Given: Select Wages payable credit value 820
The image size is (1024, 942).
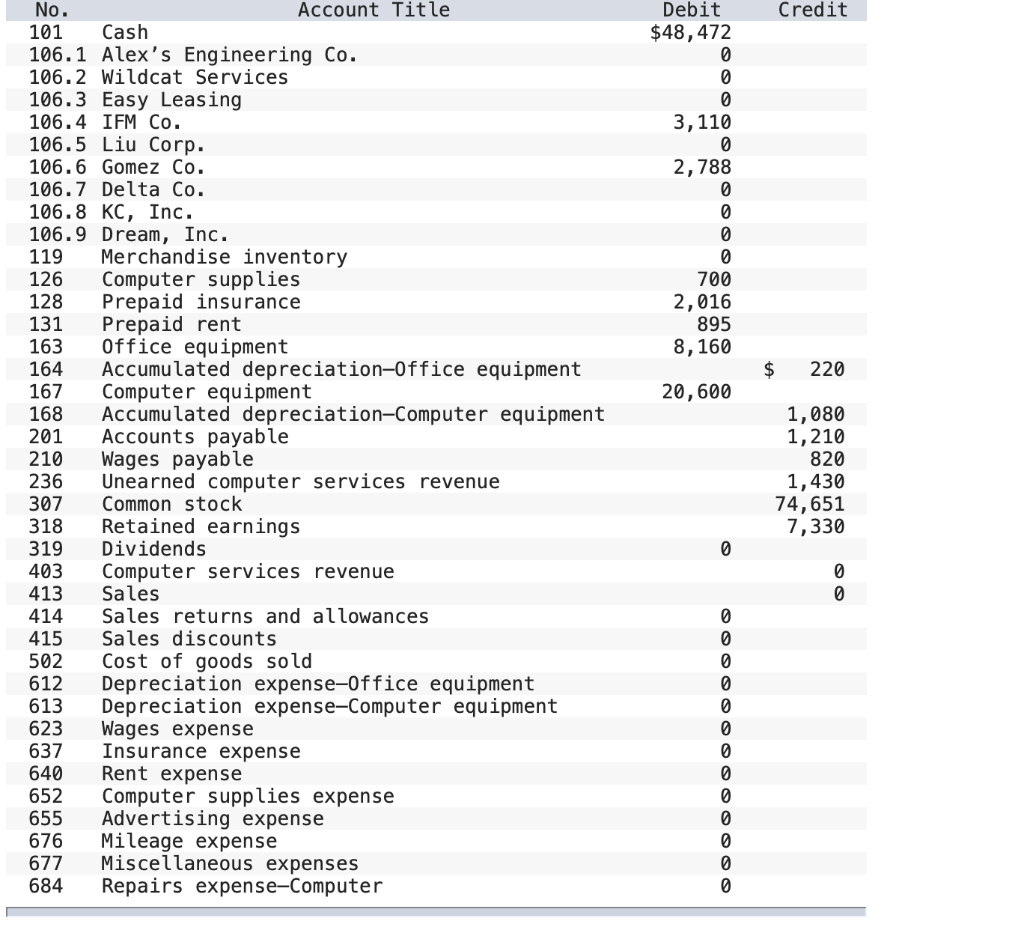Looking at the screenshot, I should pyautogui.click(x=827, y=459).
